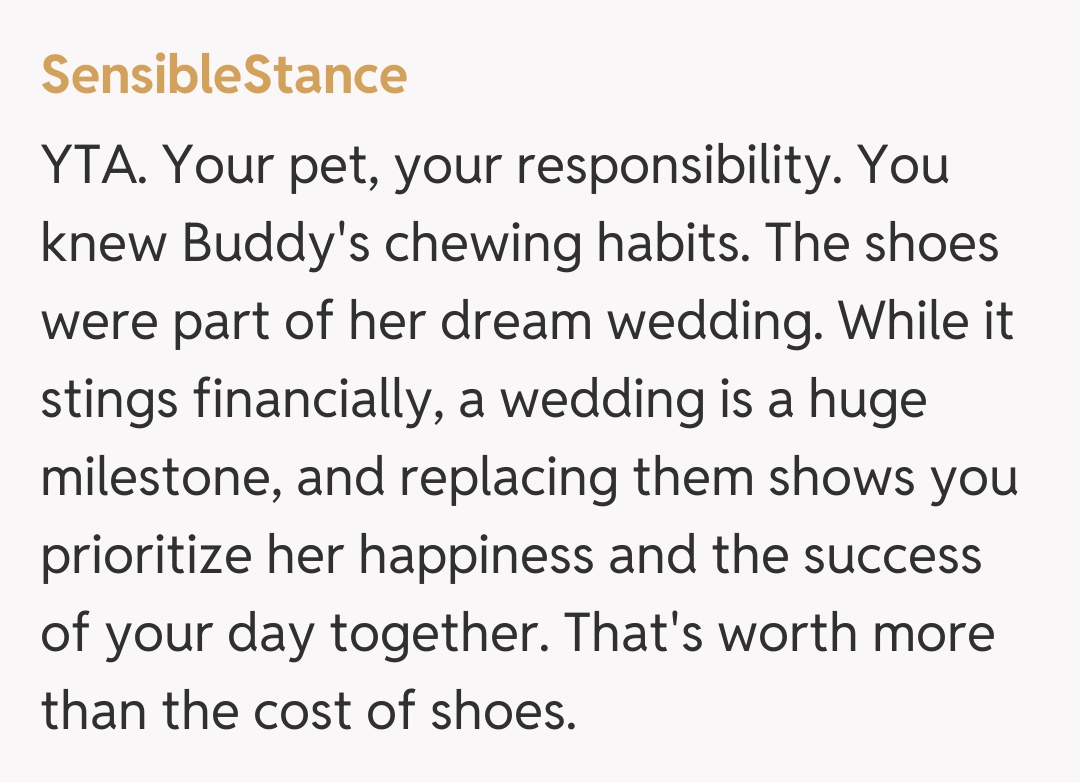Image resolution: width=1080 pixels, height=782 pixels.
Task: Click the word 'While' in the comment
Action: 899,323
